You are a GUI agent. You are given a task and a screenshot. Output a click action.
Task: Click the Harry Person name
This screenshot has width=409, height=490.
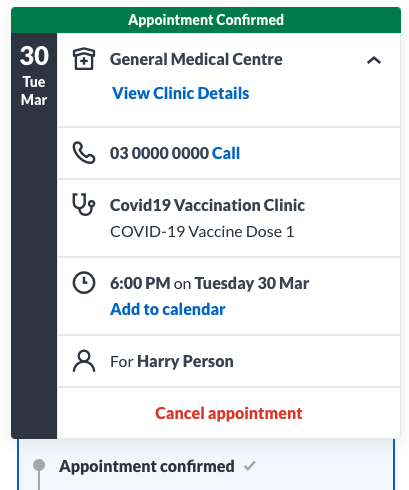[x=185, y=362]
